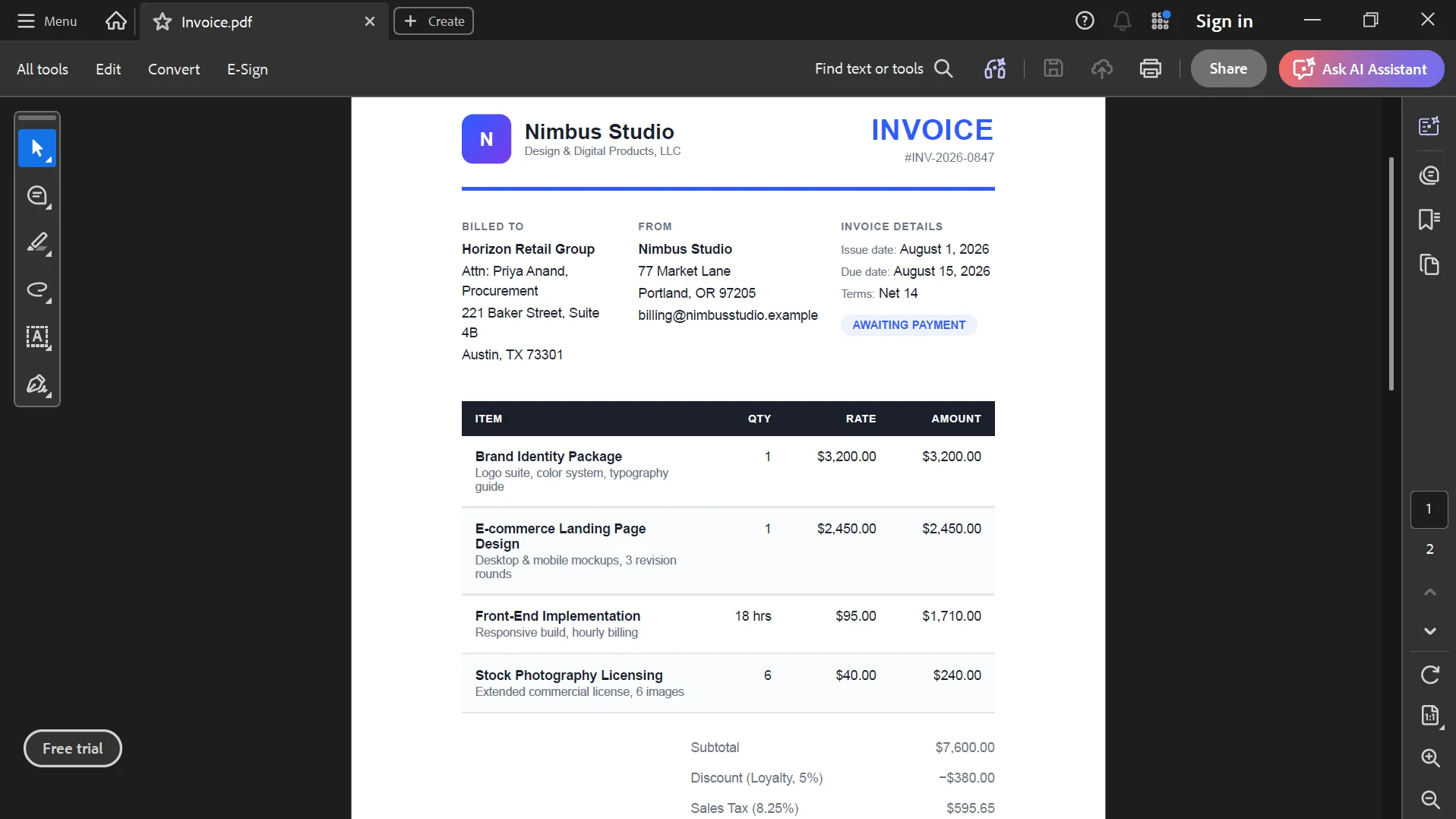The height and width of the screenshot is (819, 1456).
Task: Open the Convert tab
Action: click(x=174, y=69)
